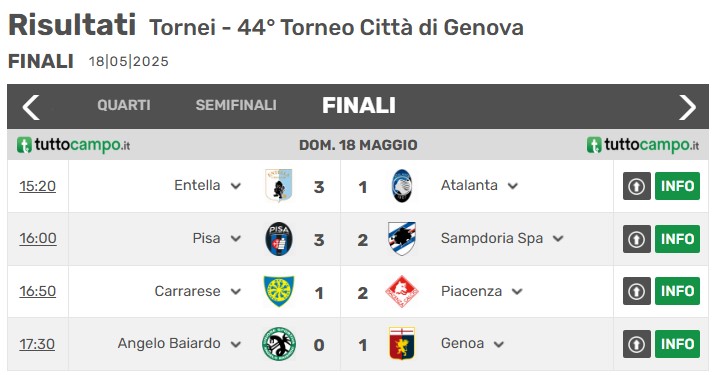
Task: Open INFO for the Pisa vs Sampdoria match
Action: pyautogui.click(x=677, y=239)
